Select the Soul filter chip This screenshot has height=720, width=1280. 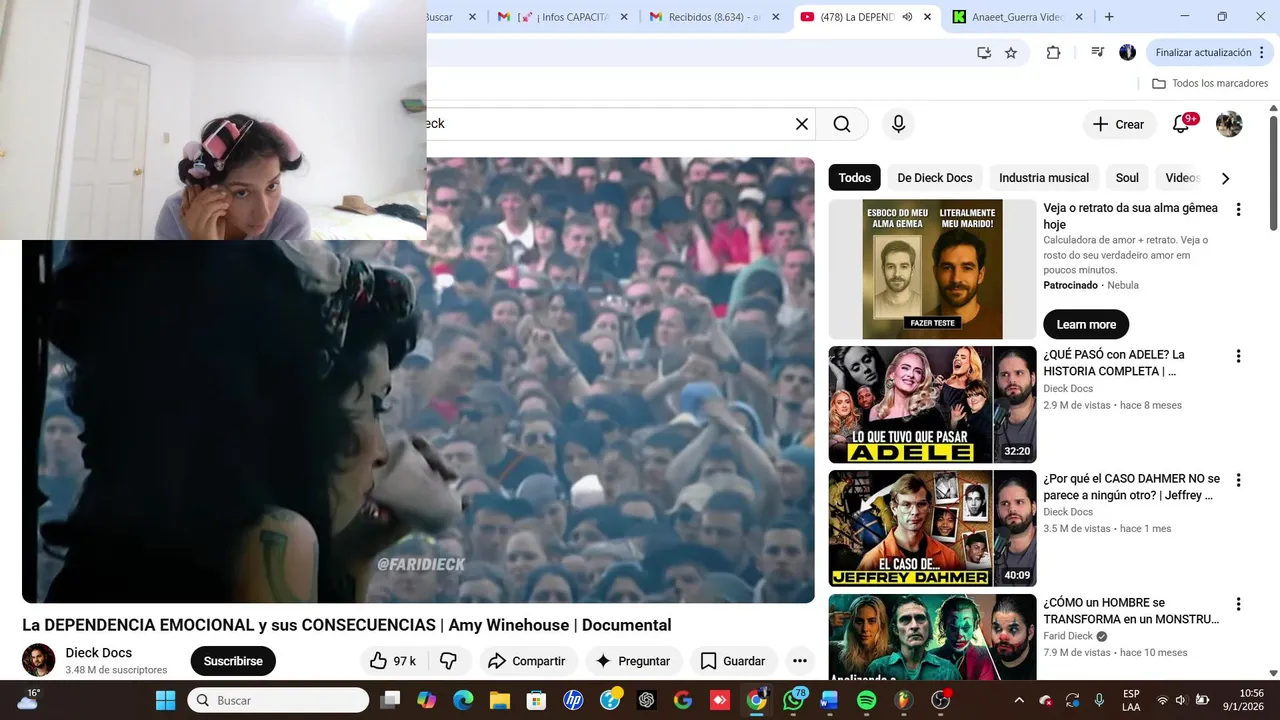[x=1127, y=178]
